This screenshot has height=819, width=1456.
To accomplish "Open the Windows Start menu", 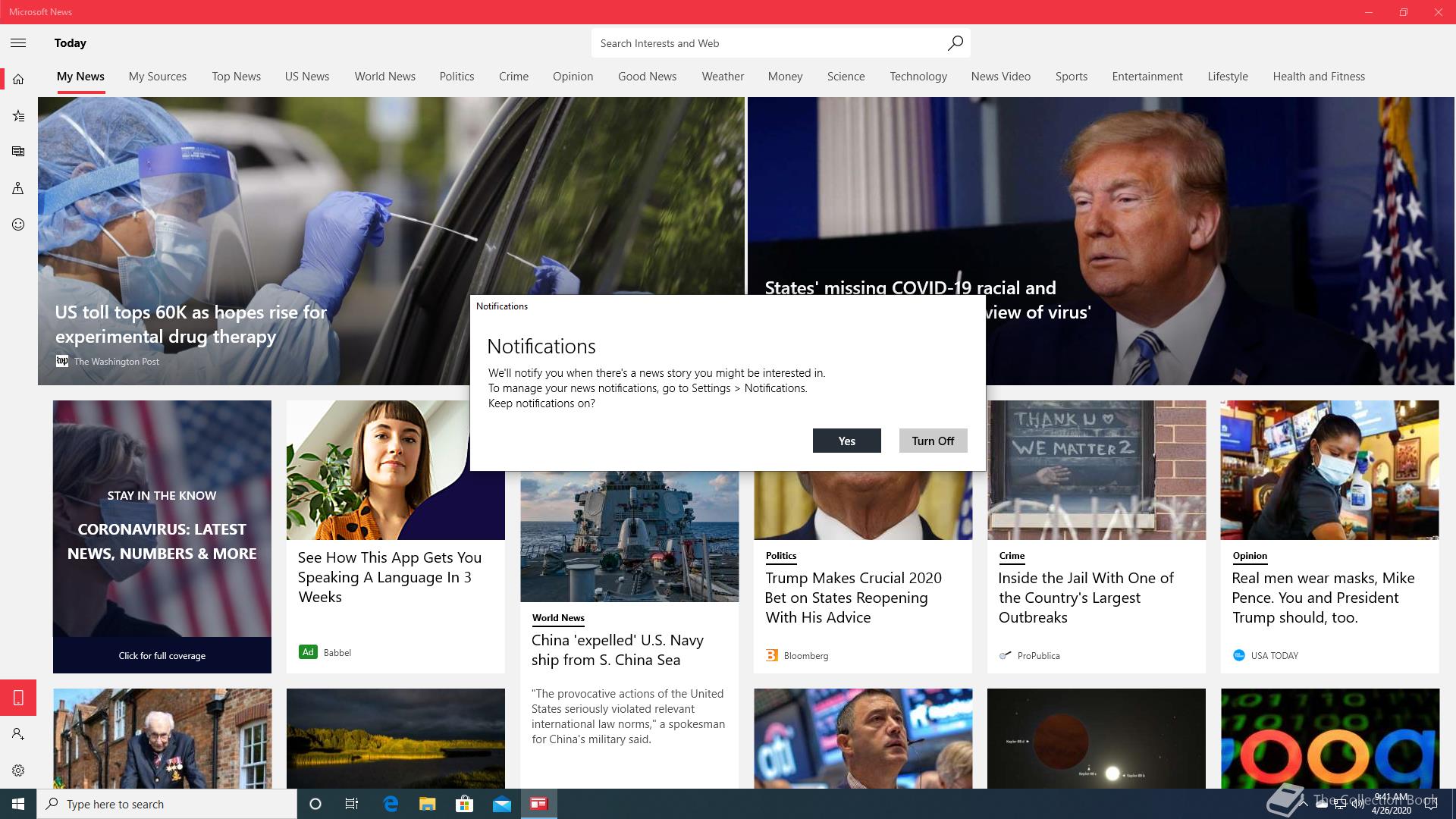I will pyautogui.click(x=18, y=804).
